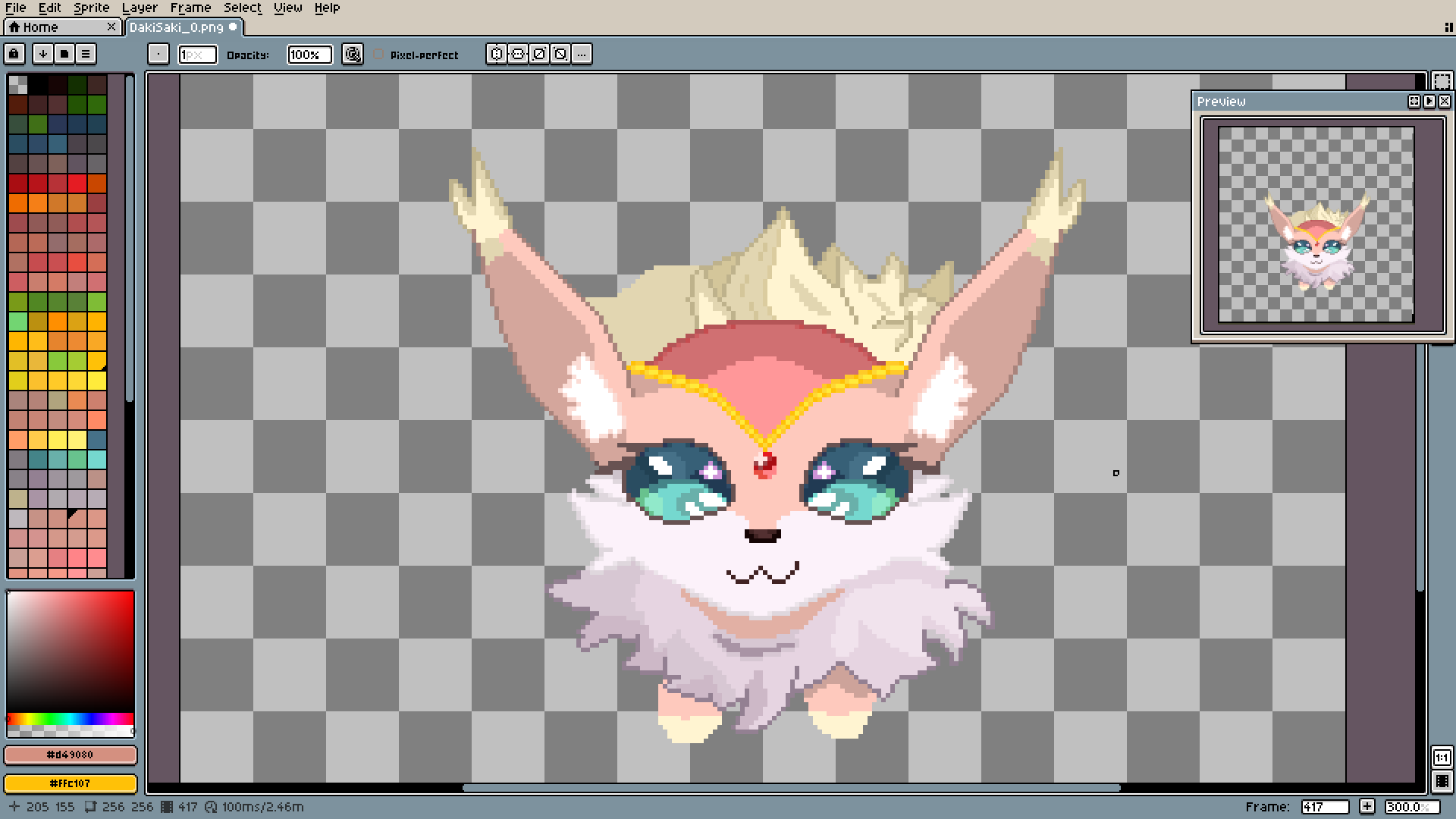Click the add new frame plus button

[1367, 807]
